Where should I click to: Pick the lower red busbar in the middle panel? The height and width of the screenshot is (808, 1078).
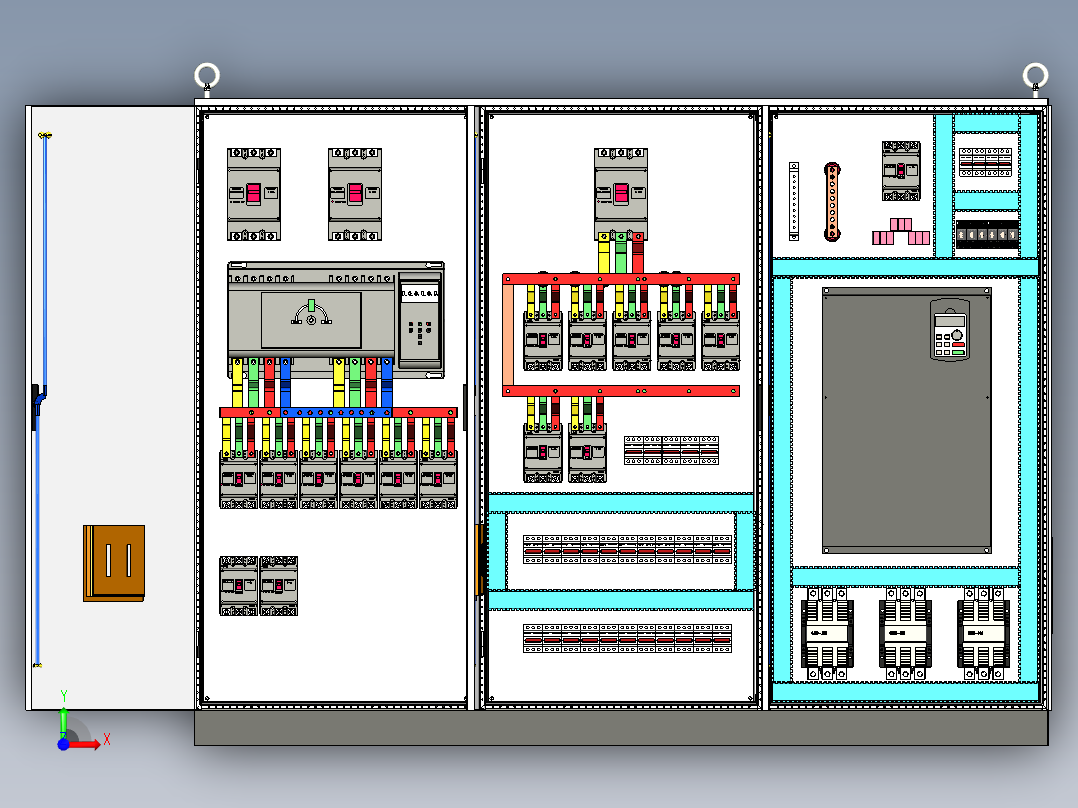(x=621, y=391)
